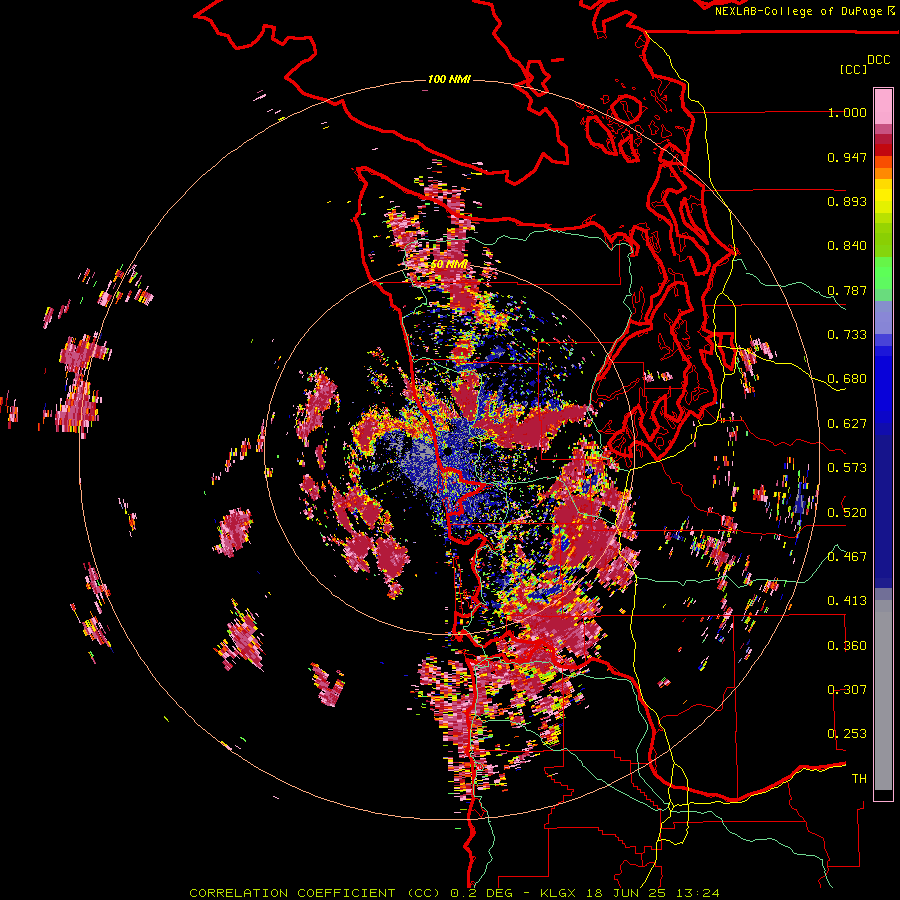900x900 pixels.
Task: Click the 13:24 timestamp
Action: click(x=698, y=893)
